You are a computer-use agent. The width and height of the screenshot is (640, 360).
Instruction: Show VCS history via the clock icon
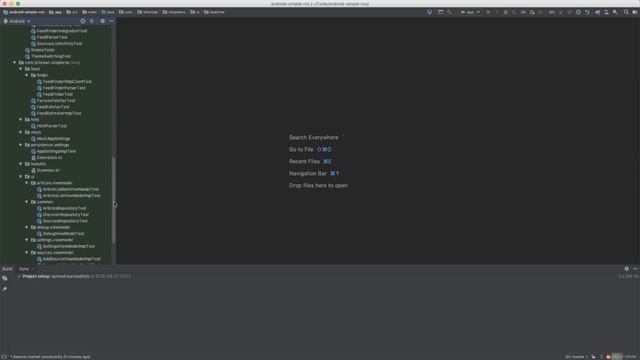[x=578, y=12]
